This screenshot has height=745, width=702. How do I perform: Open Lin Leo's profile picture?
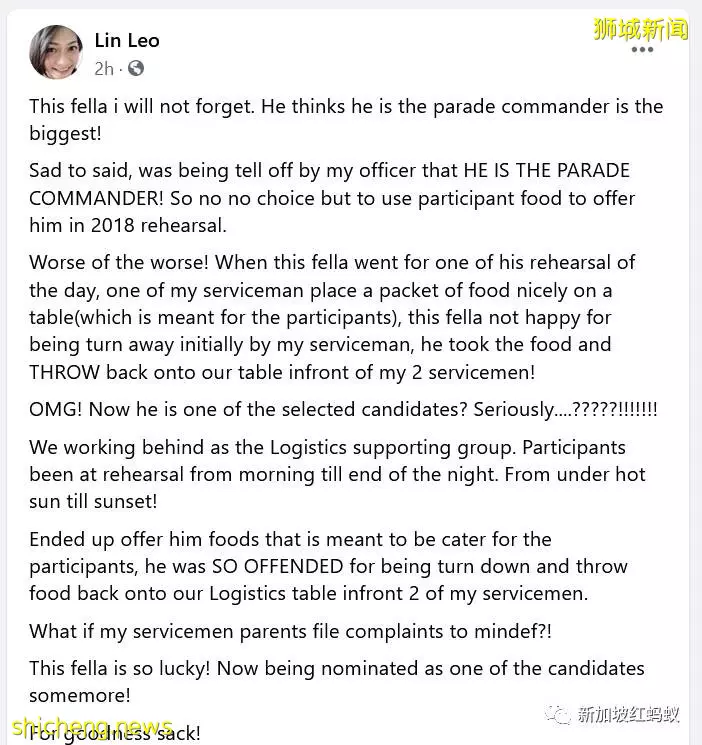pos(56,52)
